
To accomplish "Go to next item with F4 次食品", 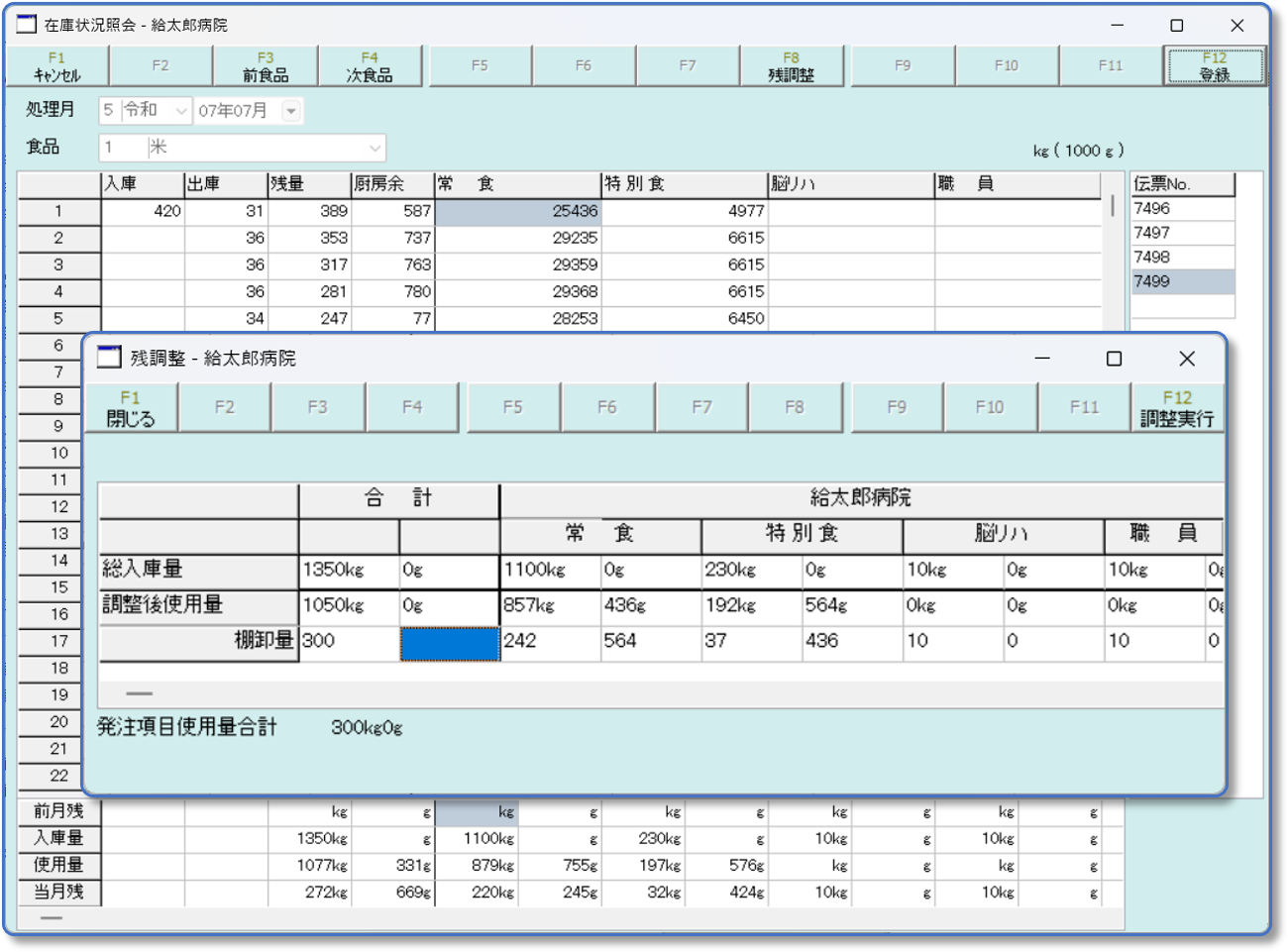I will pos(370,66).
